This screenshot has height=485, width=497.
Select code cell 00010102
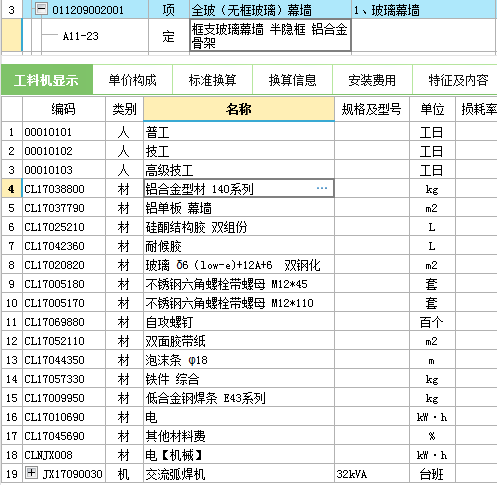tap(64, 151)
